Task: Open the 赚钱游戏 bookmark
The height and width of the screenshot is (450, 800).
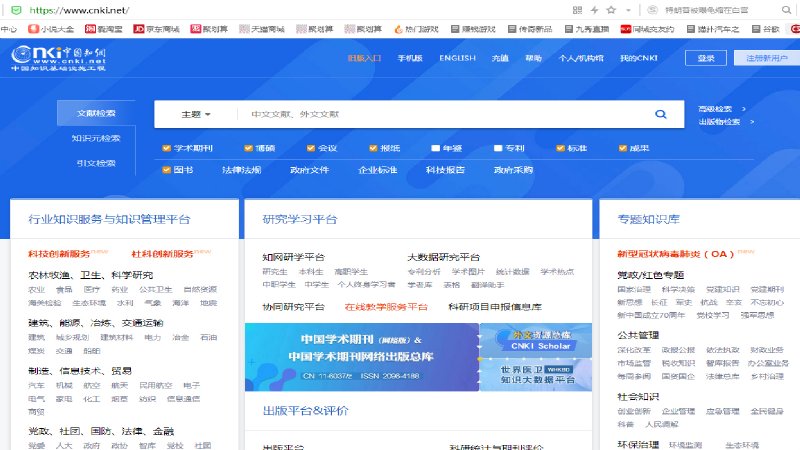Action: (x=473, y=29)
